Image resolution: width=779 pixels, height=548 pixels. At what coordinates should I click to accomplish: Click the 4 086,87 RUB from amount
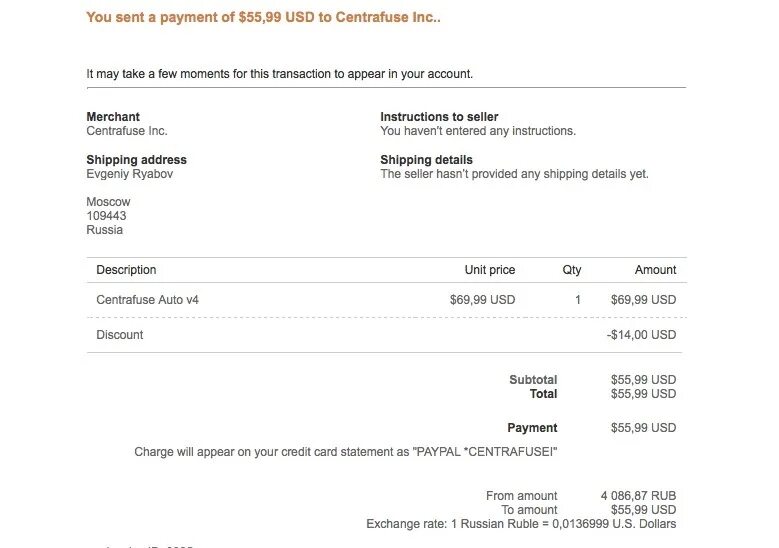coord(638,496)
